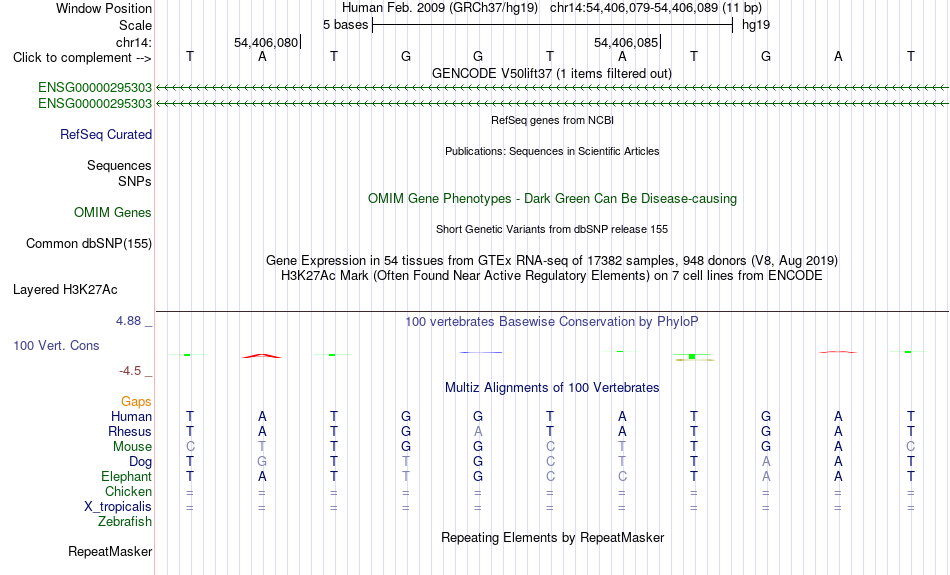Click GTEx Gene Expression track title
This screenshot has width=950, height=575.
[x=552, y=261]
